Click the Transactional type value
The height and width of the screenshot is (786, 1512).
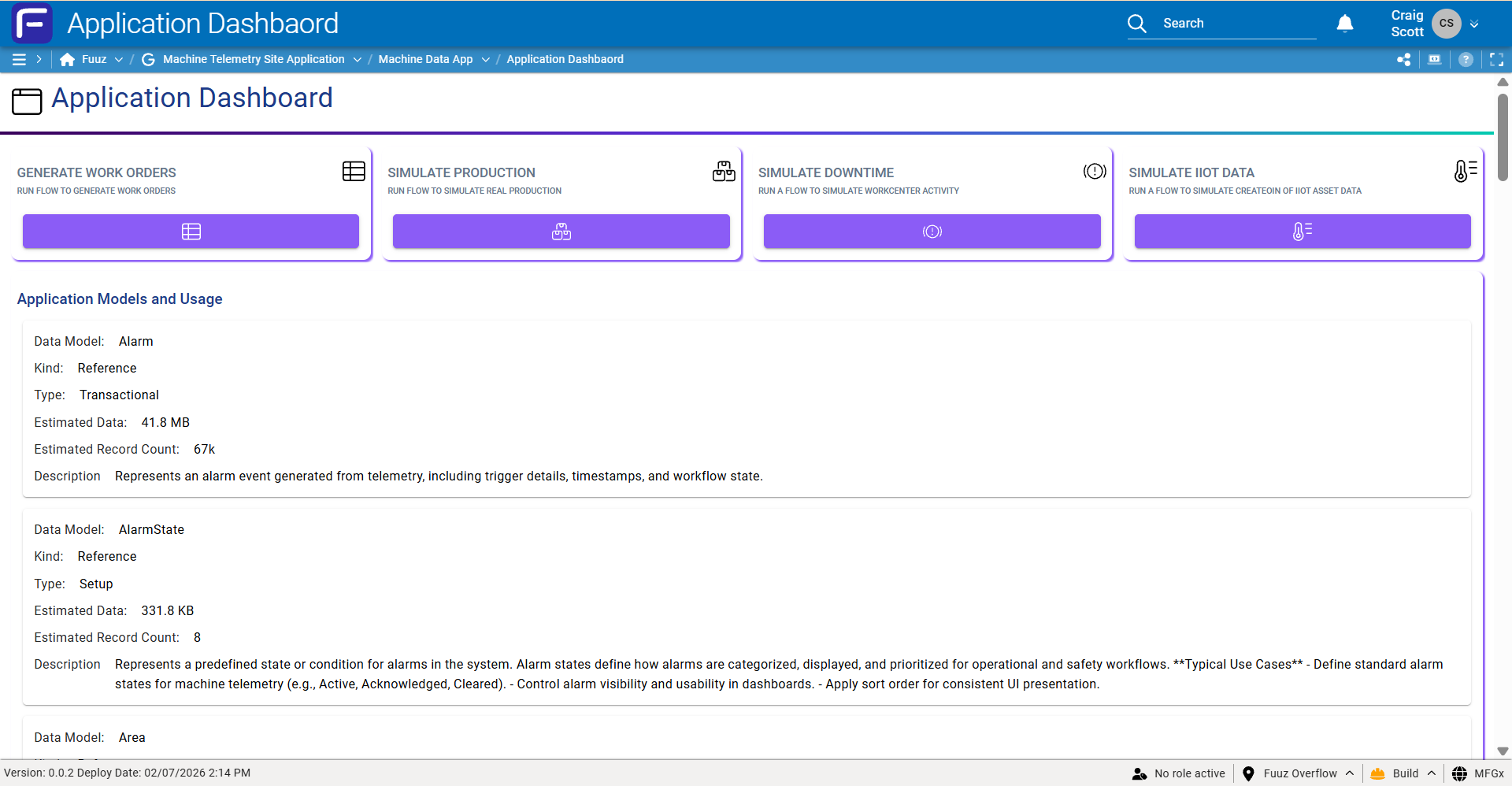119,395
